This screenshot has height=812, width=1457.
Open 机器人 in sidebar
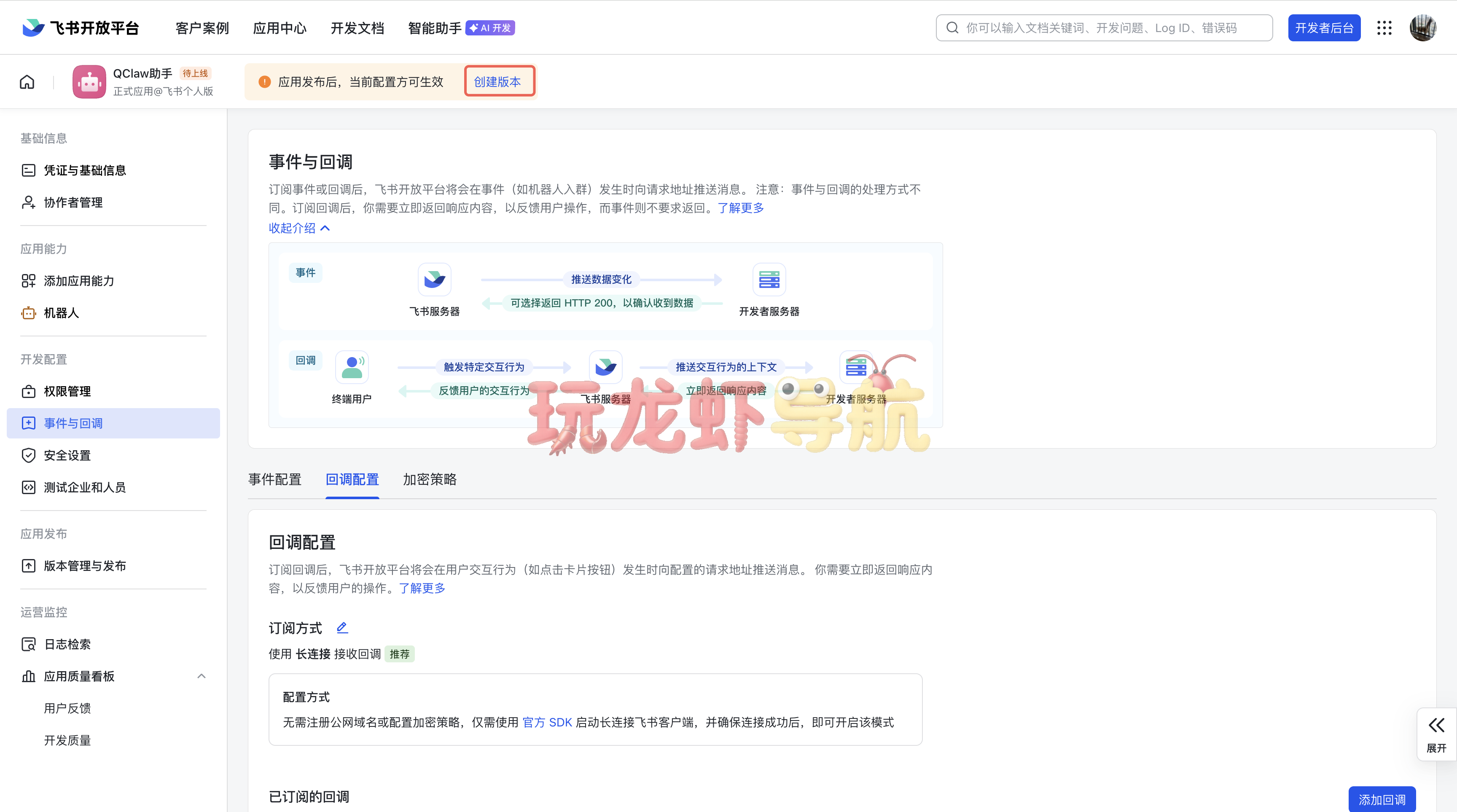tap(113, 313)
